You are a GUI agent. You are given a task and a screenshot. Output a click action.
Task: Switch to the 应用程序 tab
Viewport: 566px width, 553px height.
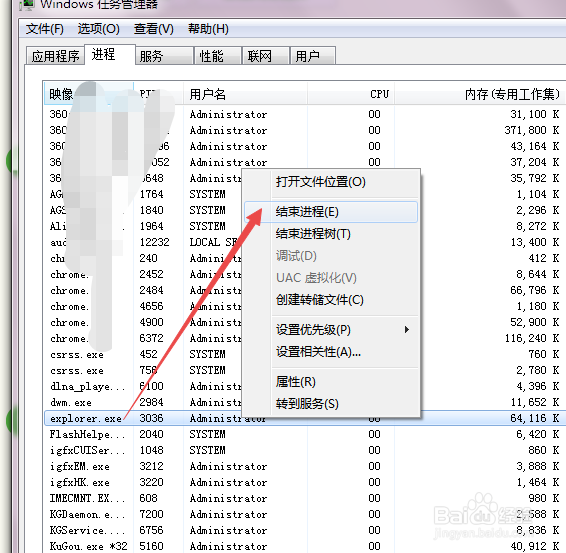55,56
